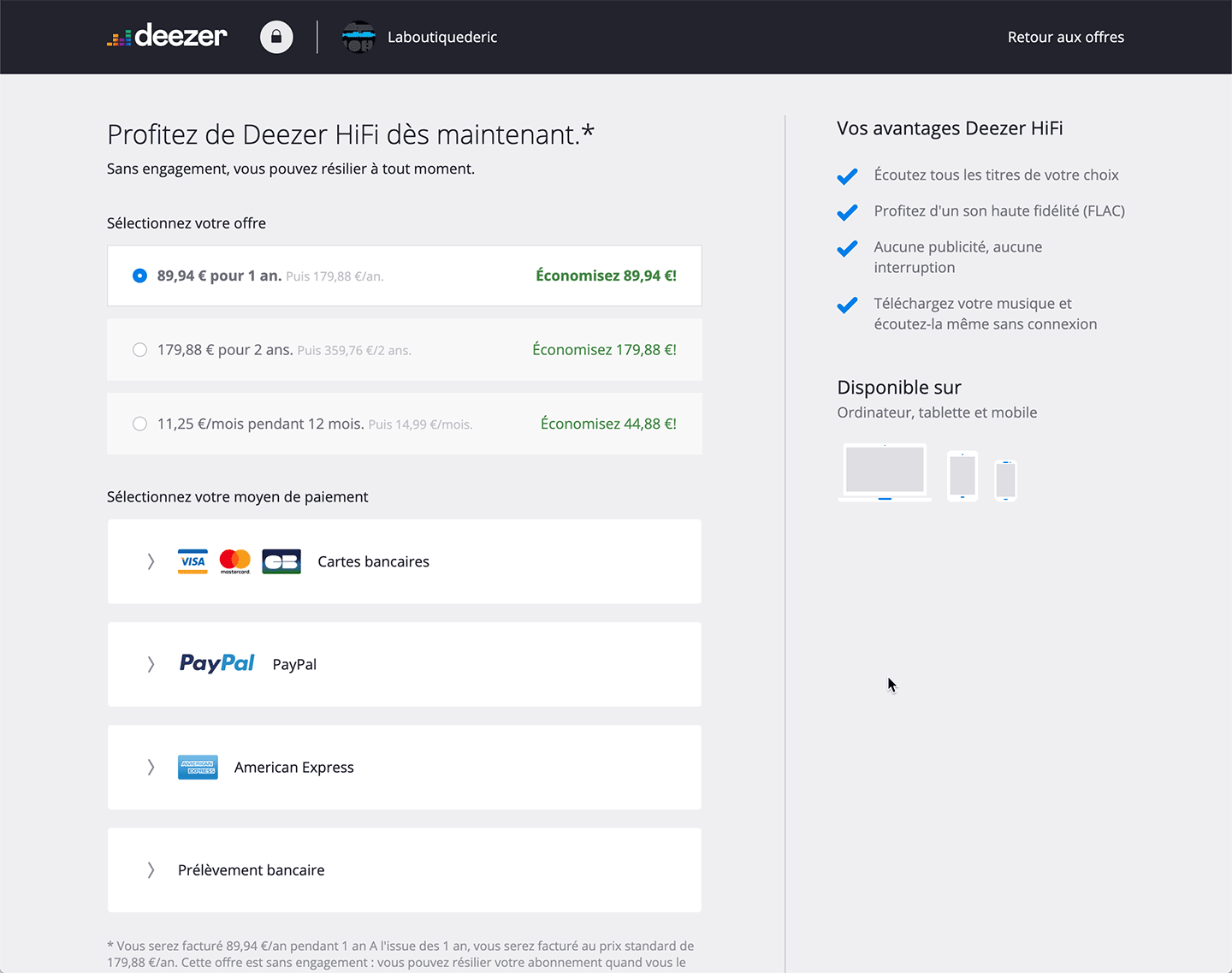Expand the Cartes bancaires chevron
This screenshot has width=1232, height=973.
[x=151, y=561]
